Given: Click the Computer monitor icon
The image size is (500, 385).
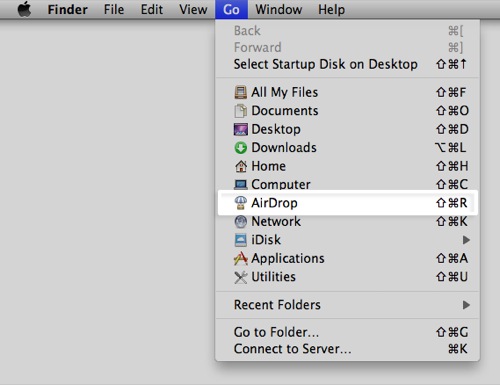Looking at the screenshot, I should [x=240, y=184].
